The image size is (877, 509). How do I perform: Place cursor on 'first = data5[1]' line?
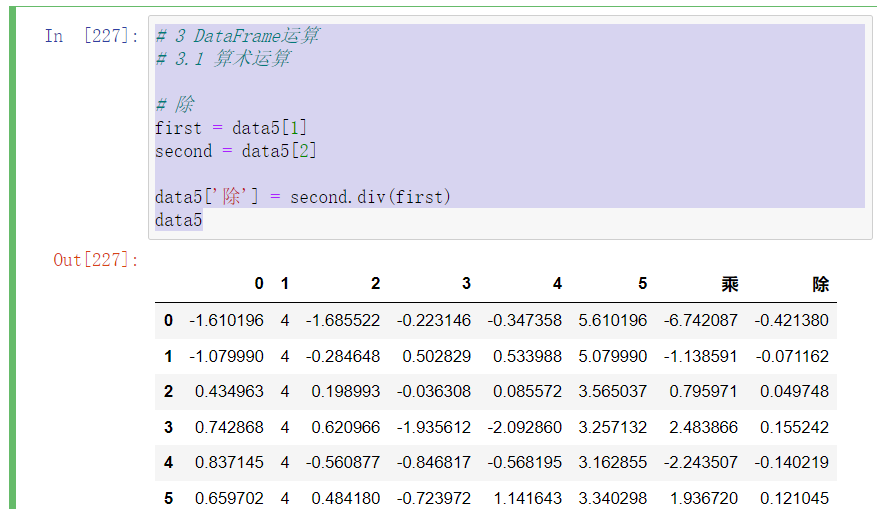(x=231, y=128)
